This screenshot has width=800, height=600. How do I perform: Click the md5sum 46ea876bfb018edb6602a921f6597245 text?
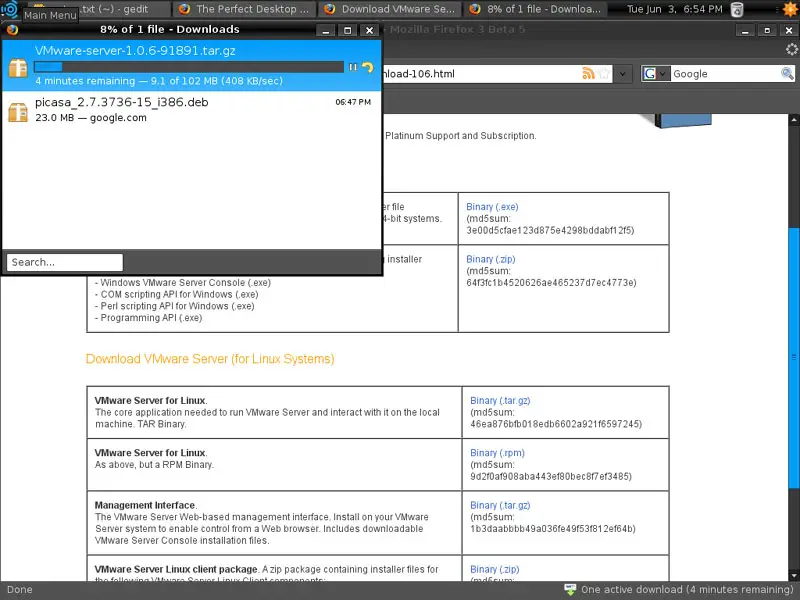tap(556, 424)
